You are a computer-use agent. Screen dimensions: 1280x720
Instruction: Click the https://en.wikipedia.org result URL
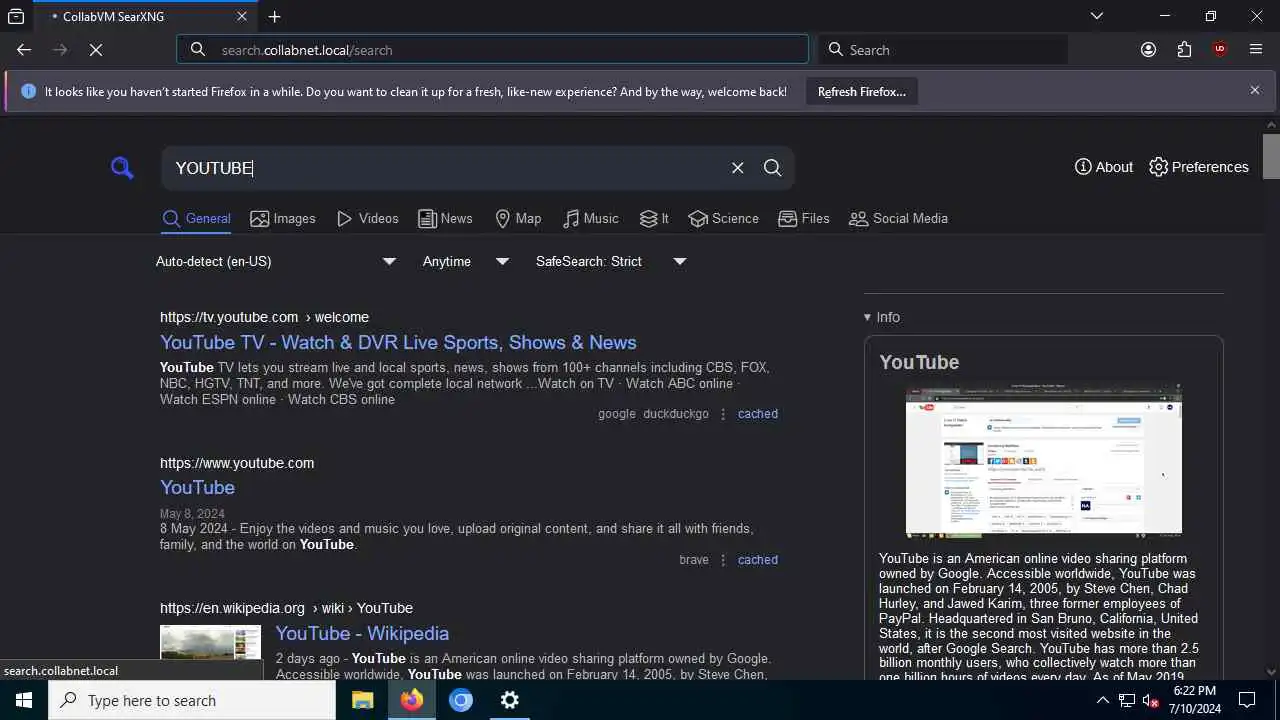[x=286, y=608]
